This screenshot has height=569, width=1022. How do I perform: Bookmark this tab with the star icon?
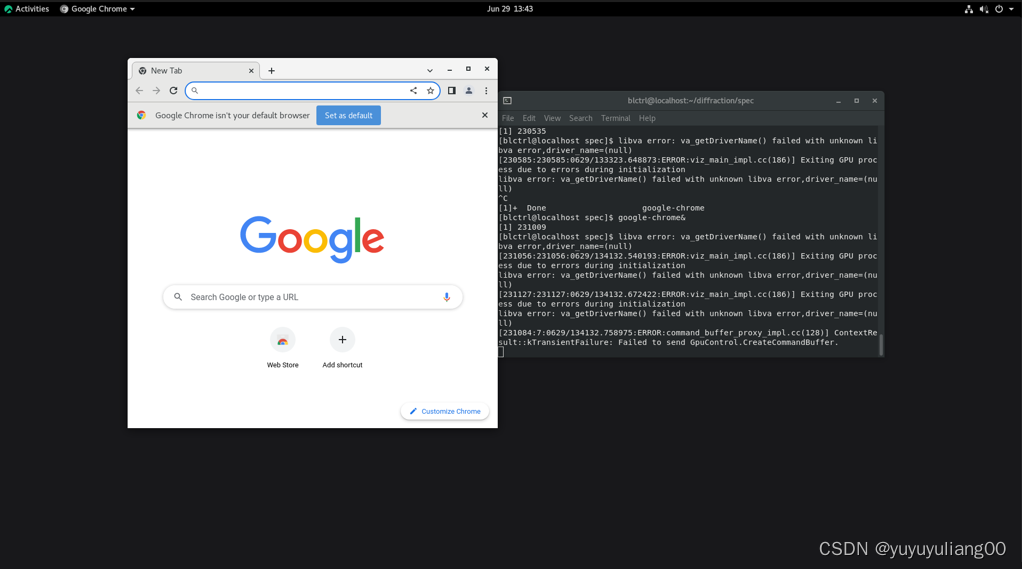pyautogui.click(x=430, y=91)
